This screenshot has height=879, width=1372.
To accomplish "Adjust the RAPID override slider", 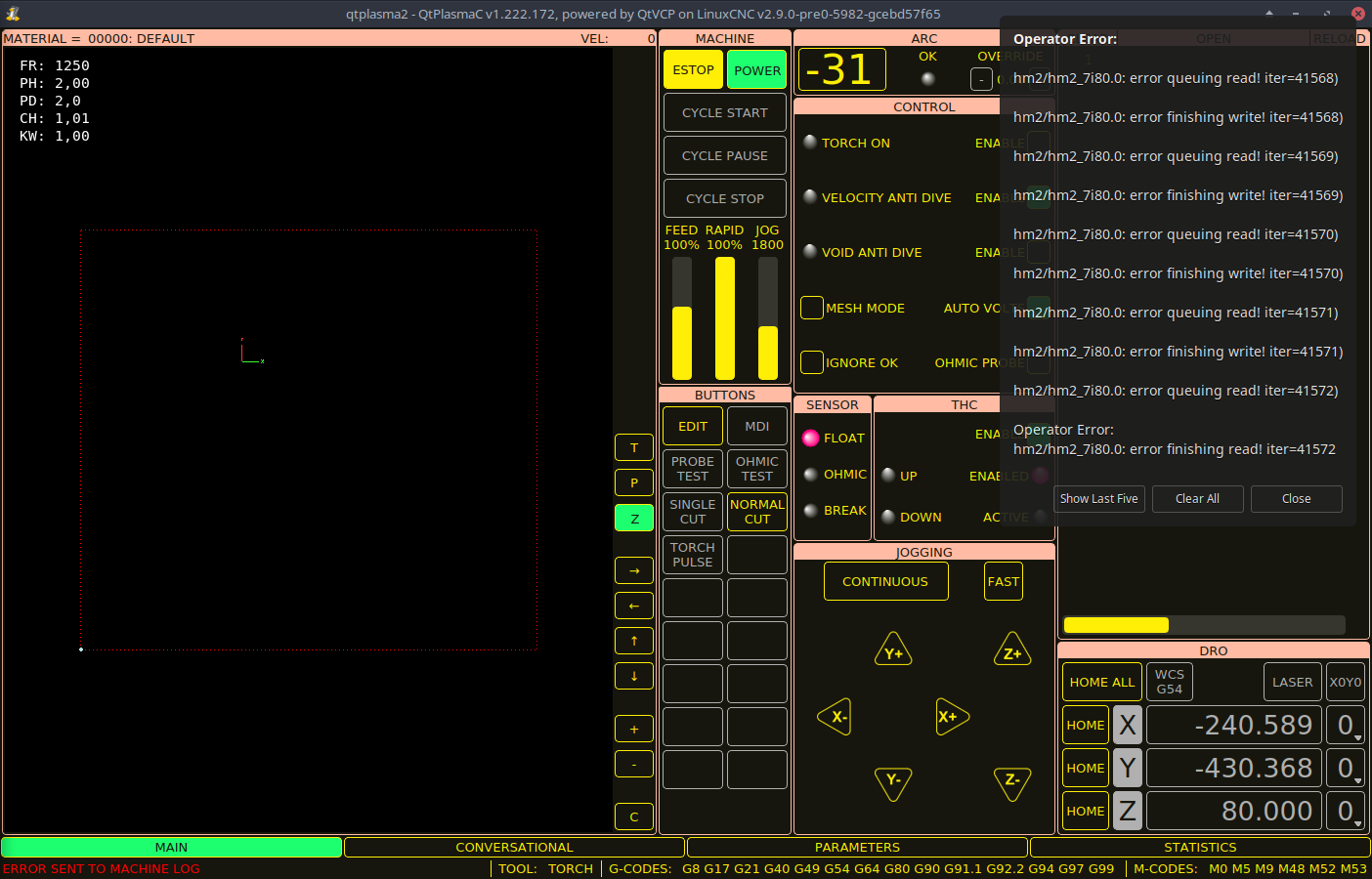I will 725,317.
